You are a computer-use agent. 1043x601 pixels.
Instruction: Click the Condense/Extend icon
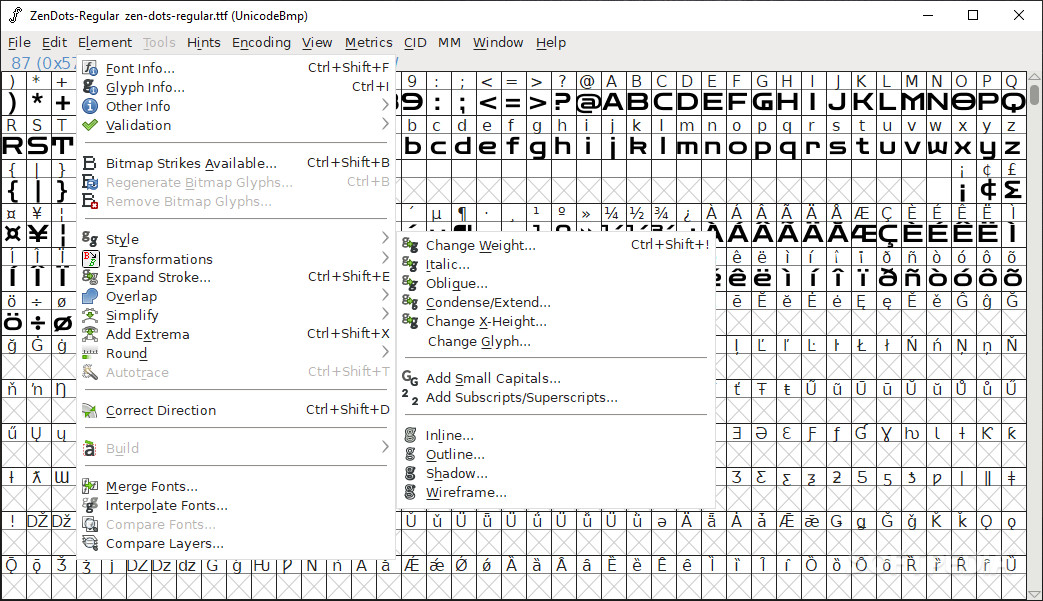pyautogui.click(x=410, y=302)
